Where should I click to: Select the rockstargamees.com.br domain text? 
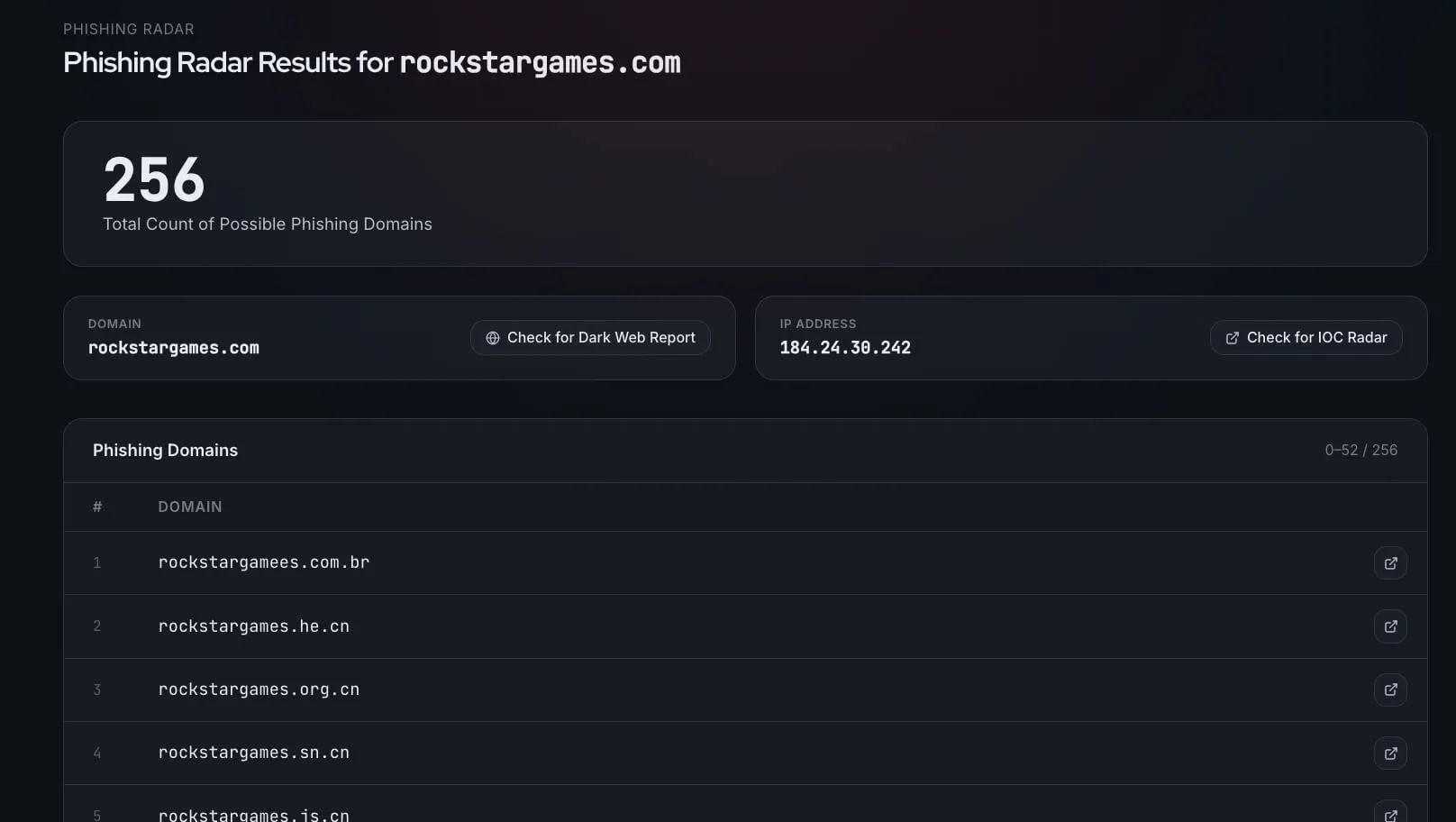(264, 562)
